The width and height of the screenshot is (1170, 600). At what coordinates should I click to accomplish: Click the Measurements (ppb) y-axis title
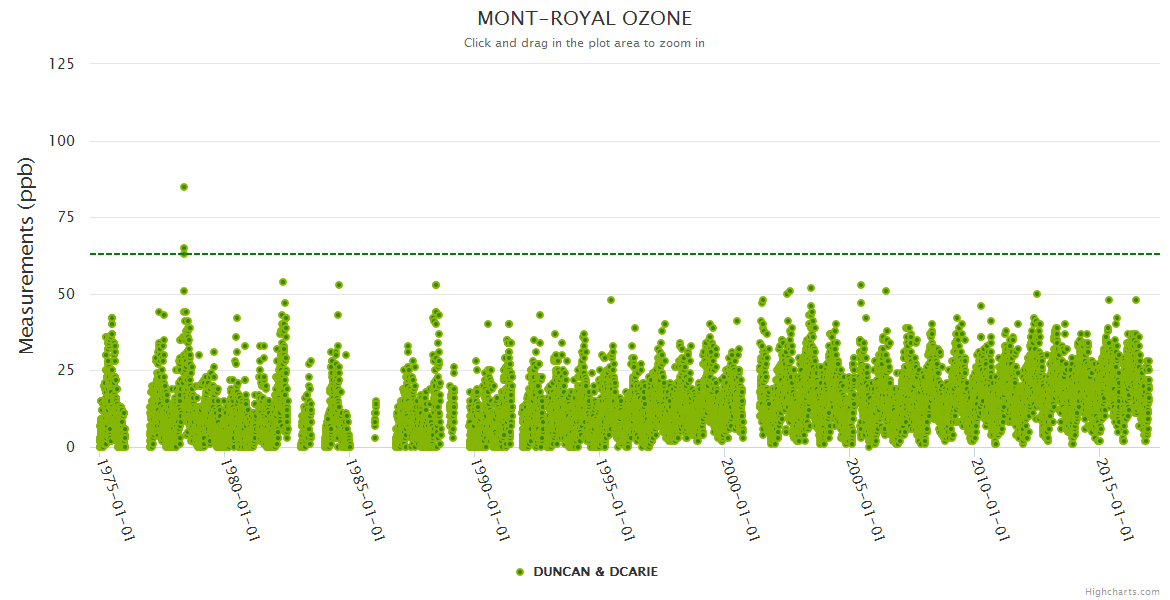pos(27,255)
